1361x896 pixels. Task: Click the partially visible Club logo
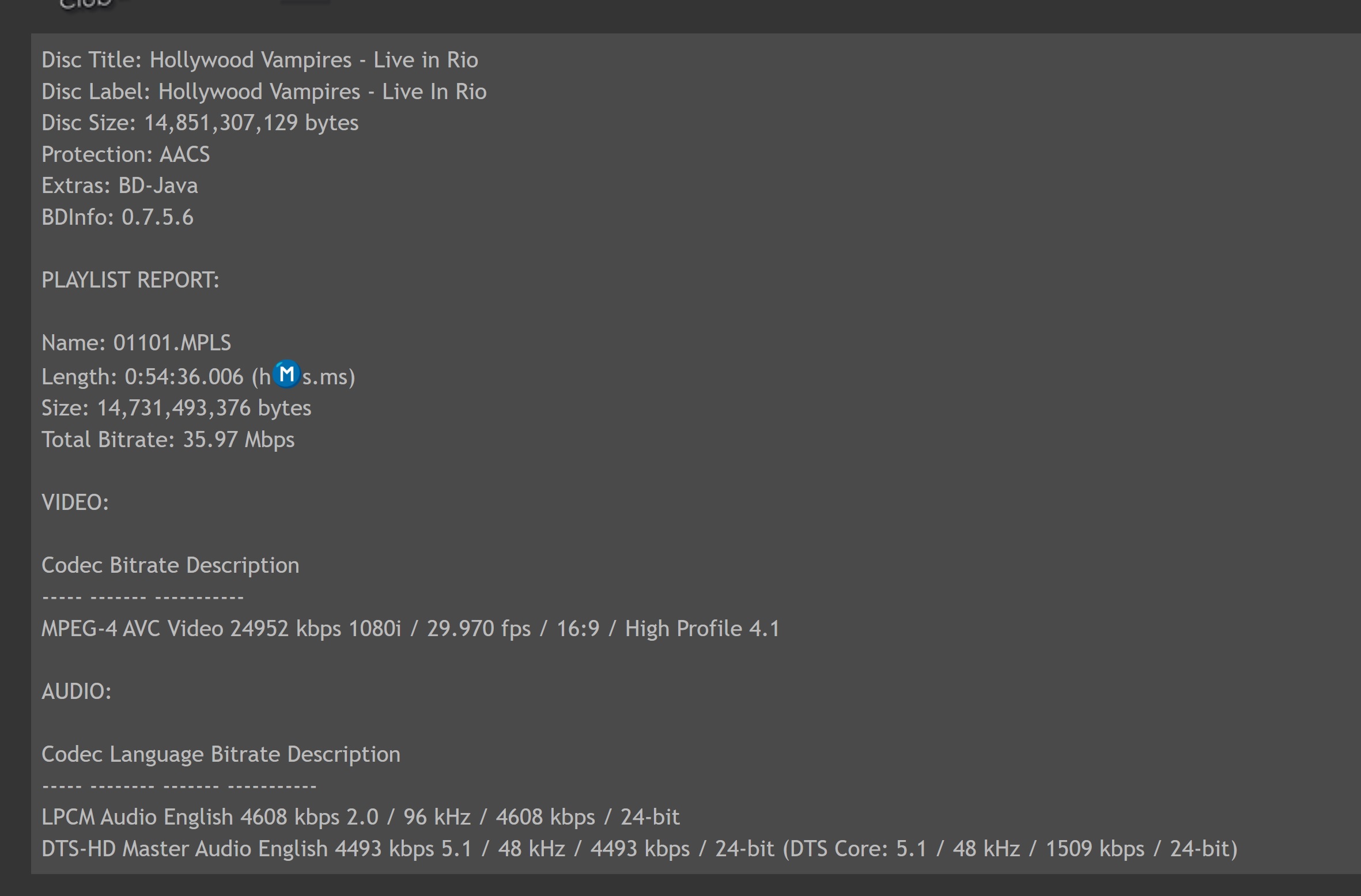tap(86, 5)
